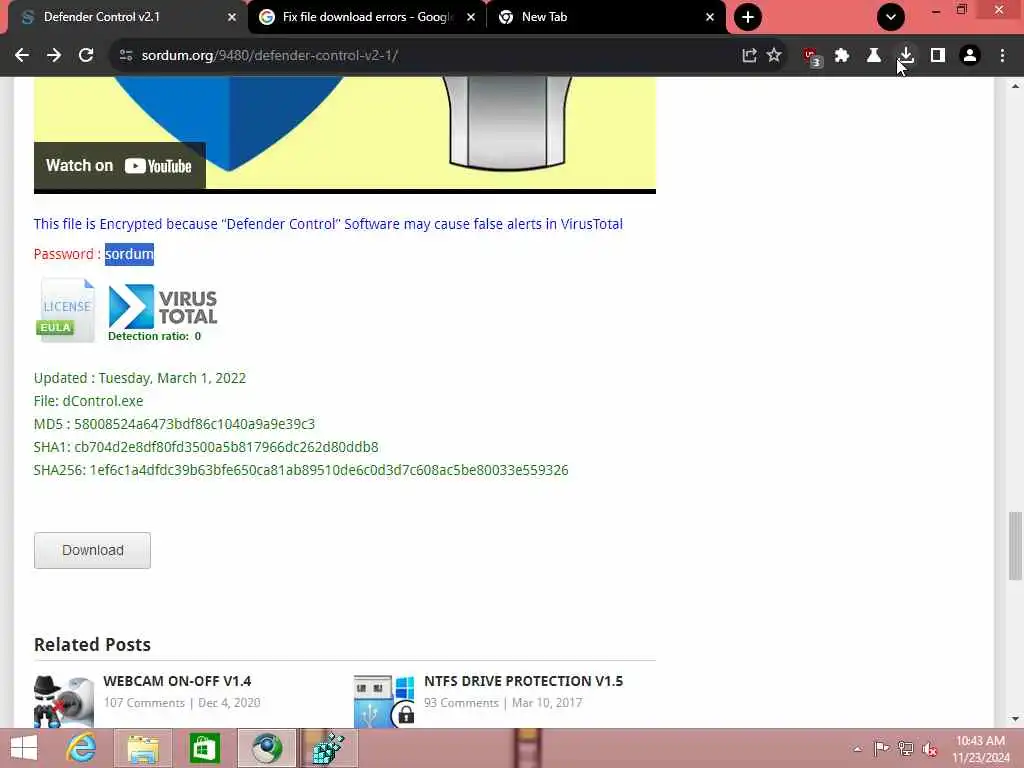Open 107 Comments link

pyautogui.click(x=144, y=703)
